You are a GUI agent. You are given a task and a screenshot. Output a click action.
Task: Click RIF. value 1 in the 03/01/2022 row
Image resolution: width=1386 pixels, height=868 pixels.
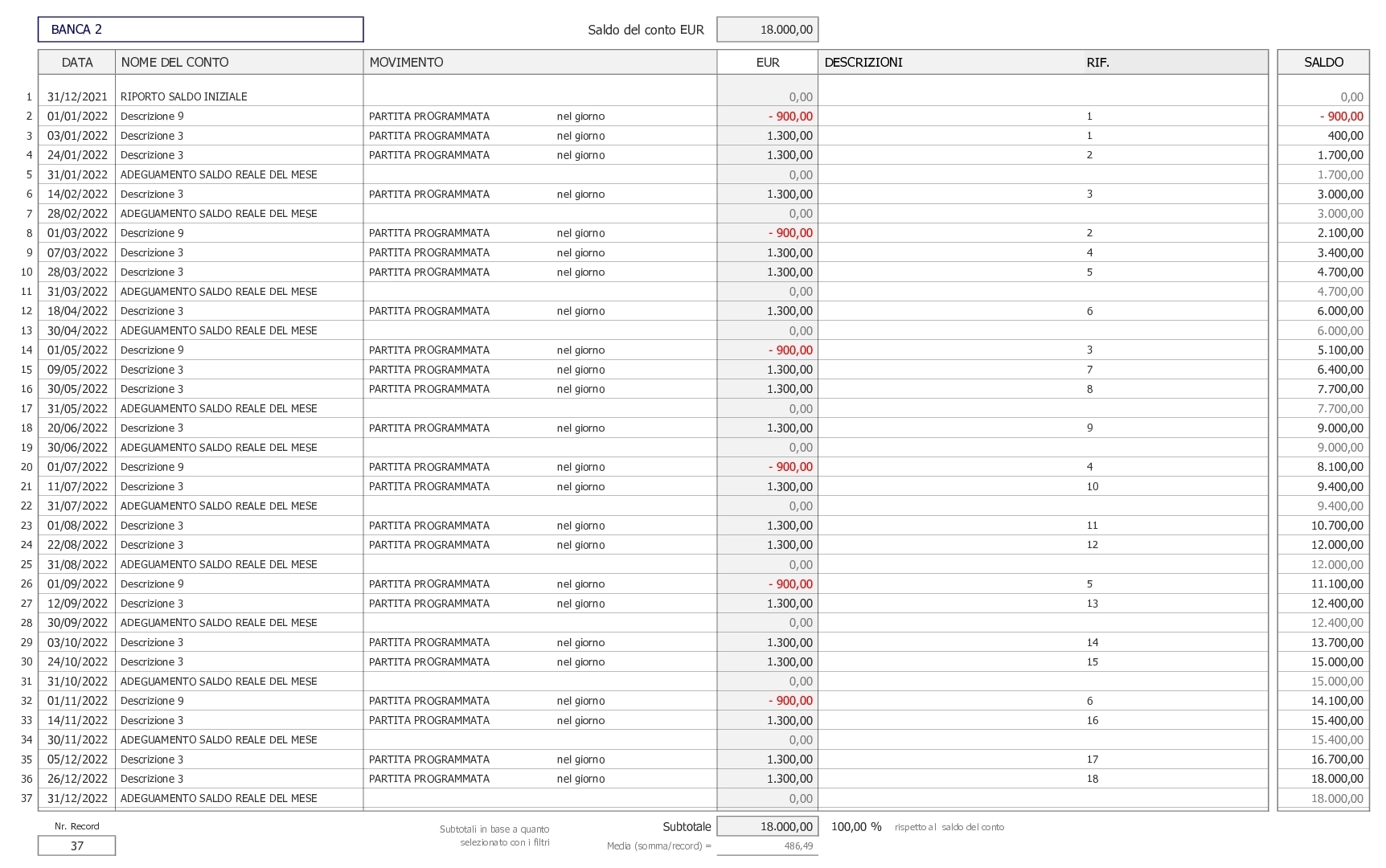coord(1090,136)
